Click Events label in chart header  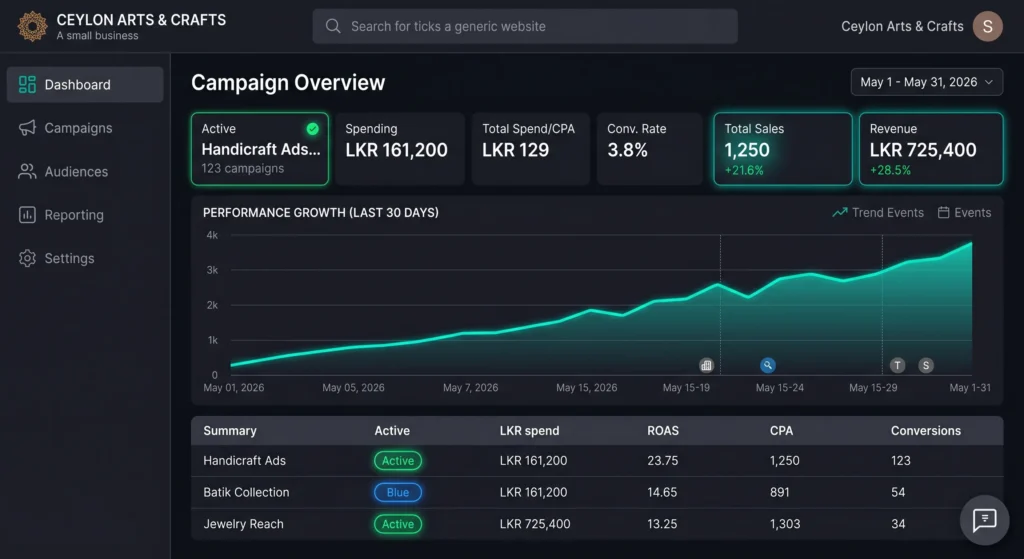(x=972, y=212)
